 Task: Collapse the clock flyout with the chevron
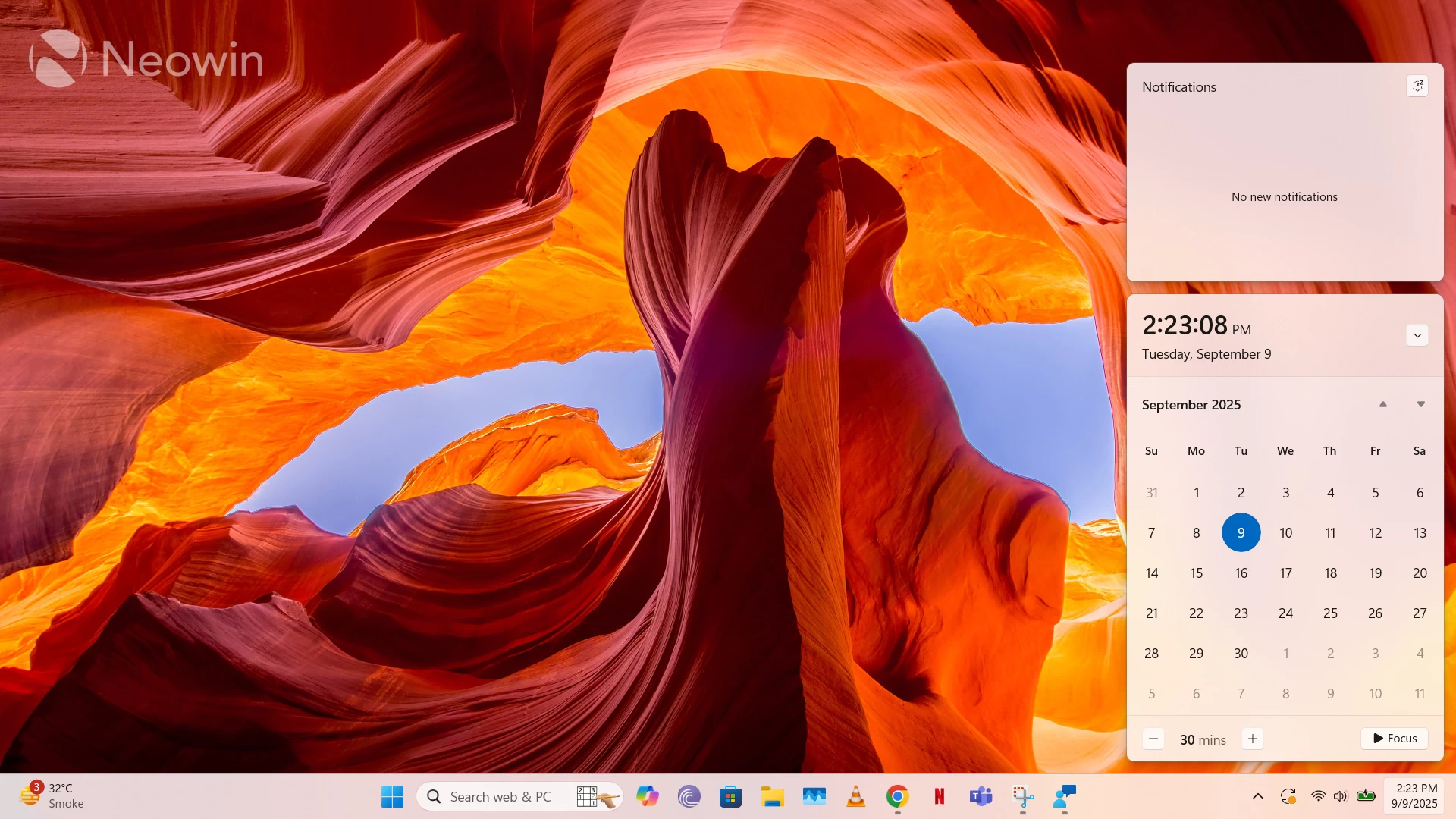[x=1415, y=334]
